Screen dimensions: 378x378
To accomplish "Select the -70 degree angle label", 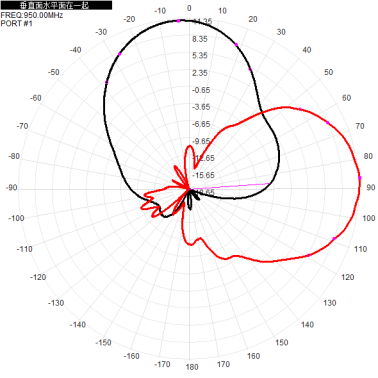I will (22, 126).
